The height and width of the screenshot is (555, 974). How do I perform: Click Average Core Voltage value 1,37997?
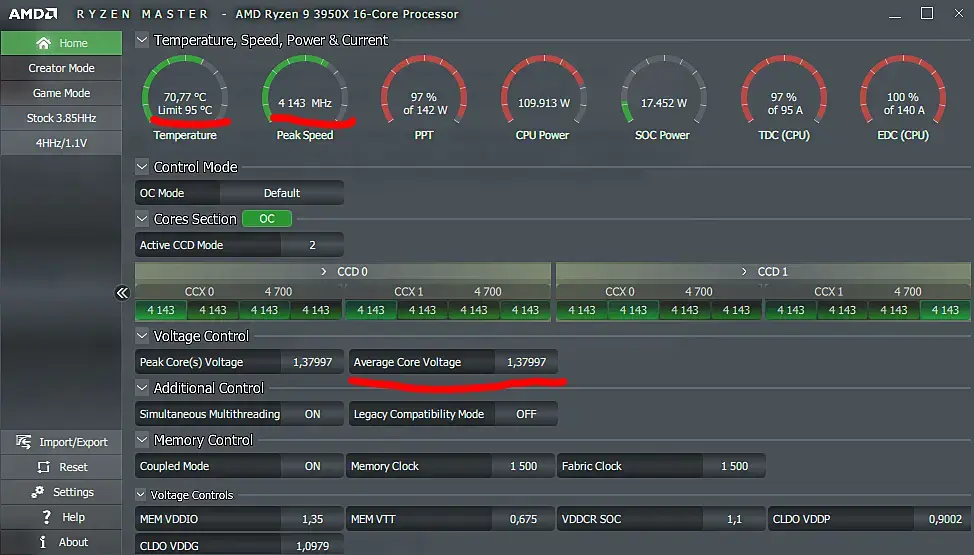[x=526, y=362]
